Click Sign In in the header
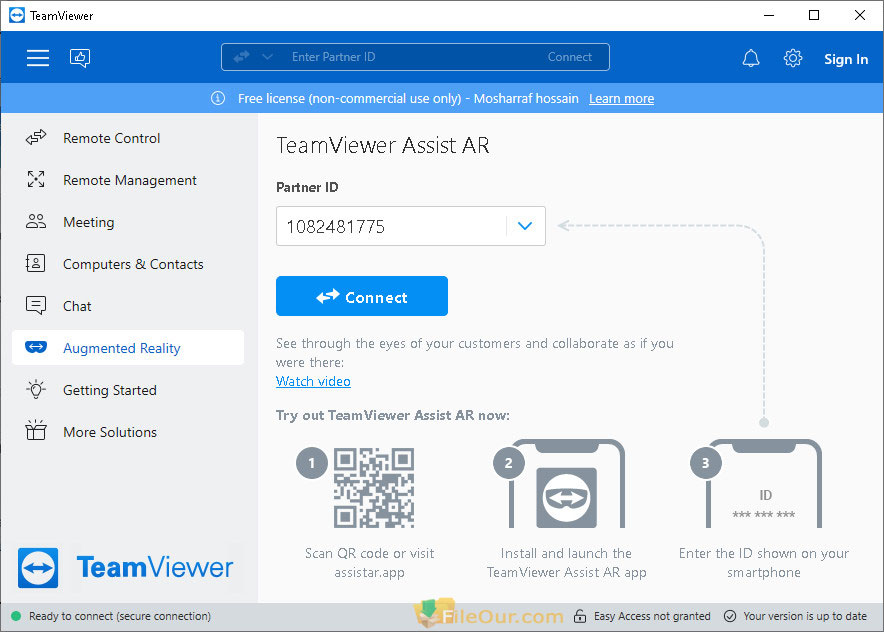Image resolution: width=884 pixels, height=632 pixels. (846, 59)
